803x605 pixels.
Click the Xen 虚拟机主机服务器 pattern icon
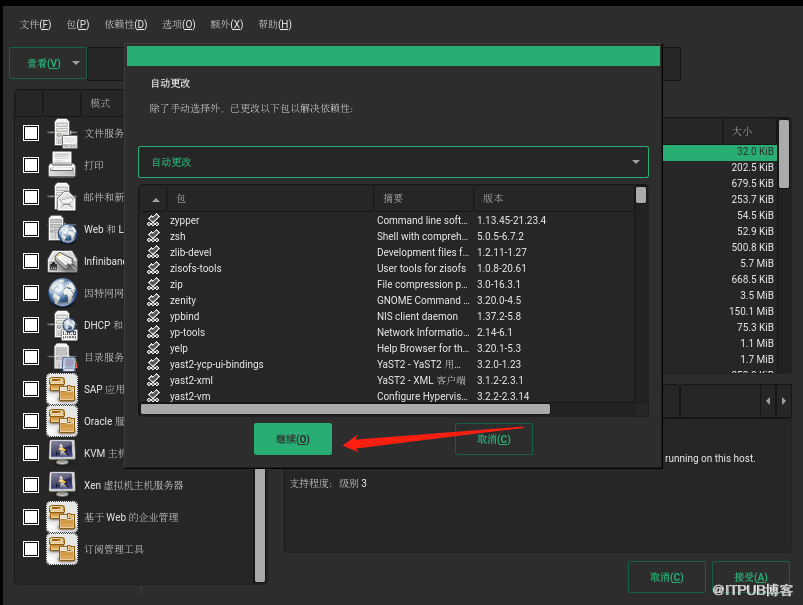tap(62, 485)
